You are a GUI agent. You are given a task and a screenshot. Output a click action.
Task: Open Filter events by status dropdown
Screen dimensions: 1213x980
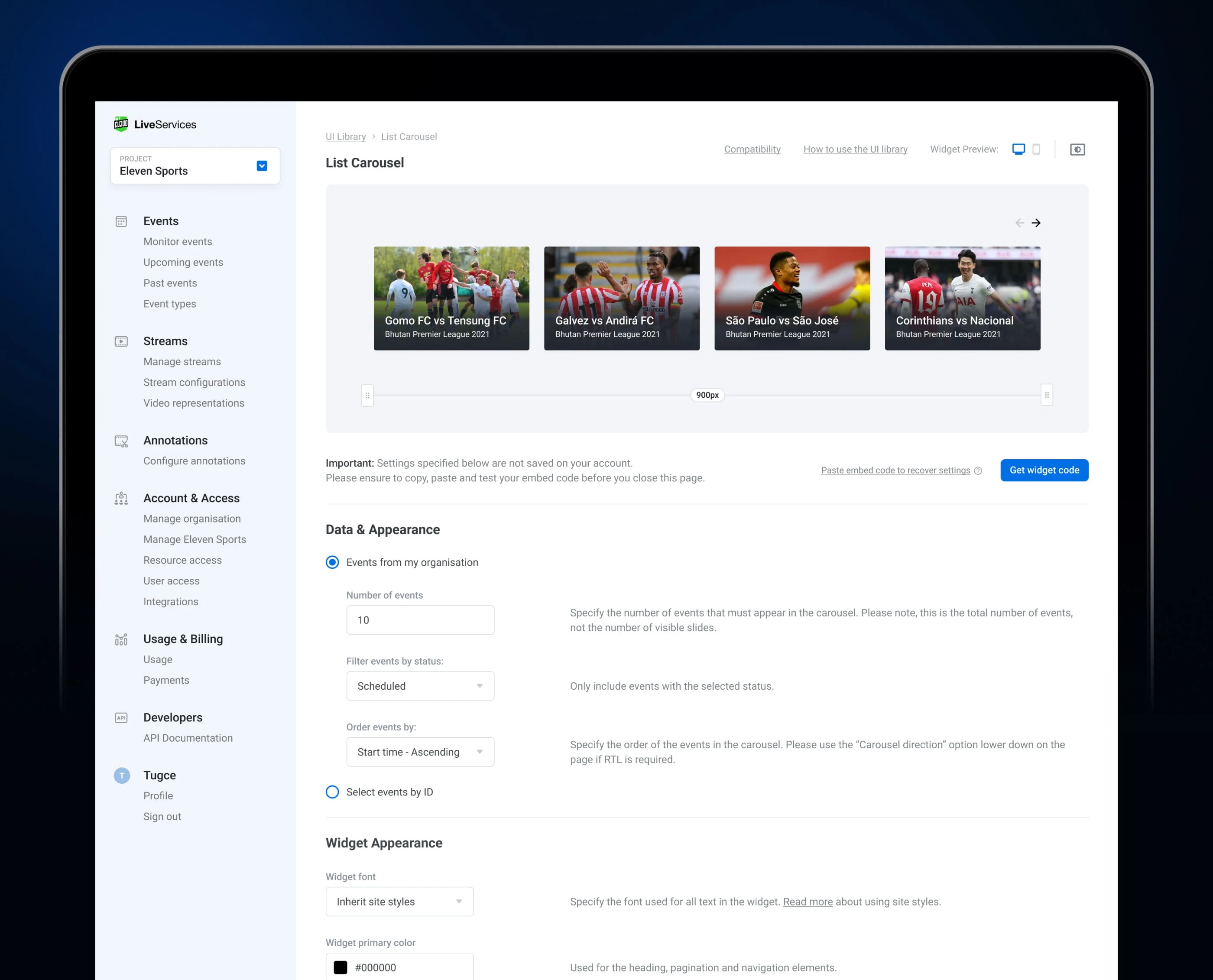(x=420, y=686)
